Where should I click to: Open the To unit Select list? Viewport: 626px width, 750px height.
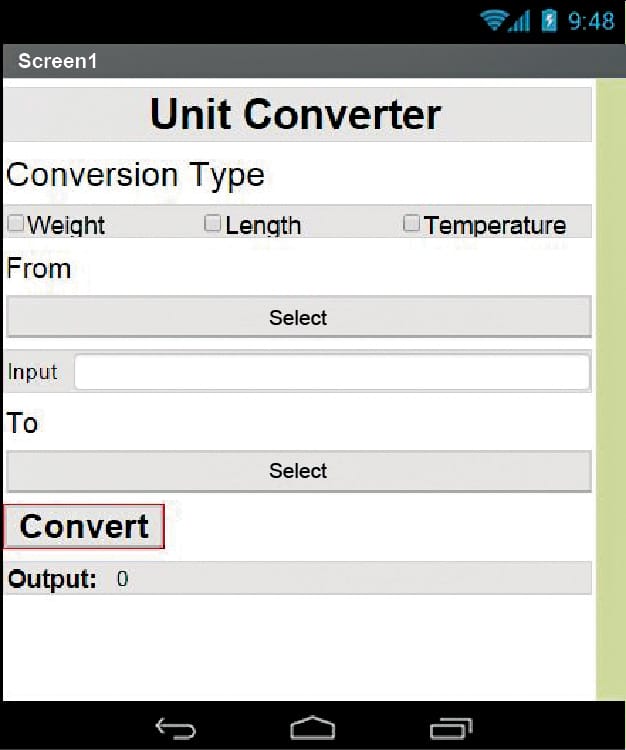pyautogui.click(x=298, y=471)
